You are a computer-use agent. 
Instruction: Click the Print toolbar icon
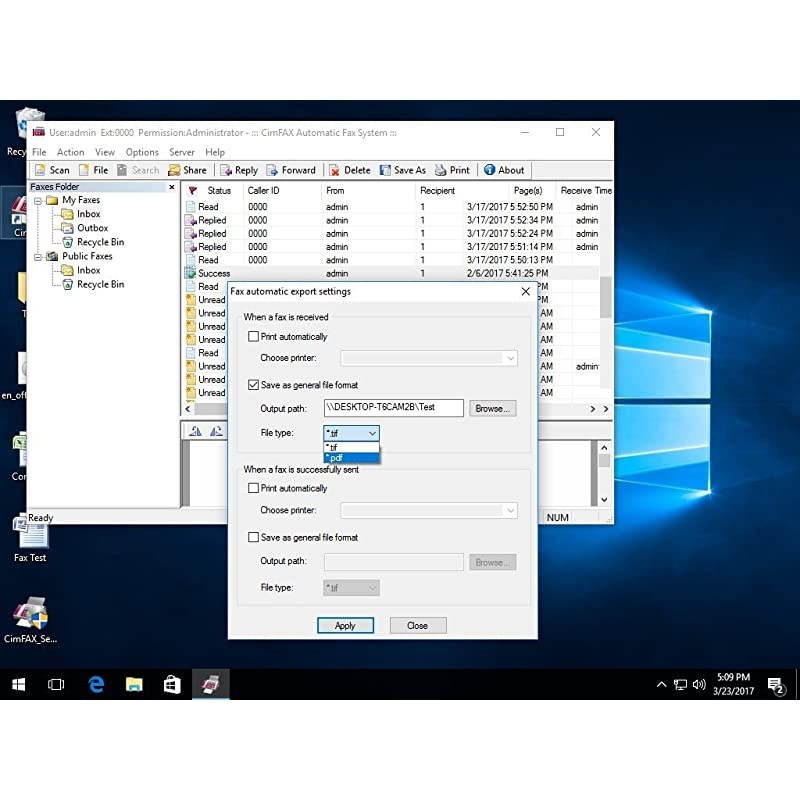[x=441, y=170]
